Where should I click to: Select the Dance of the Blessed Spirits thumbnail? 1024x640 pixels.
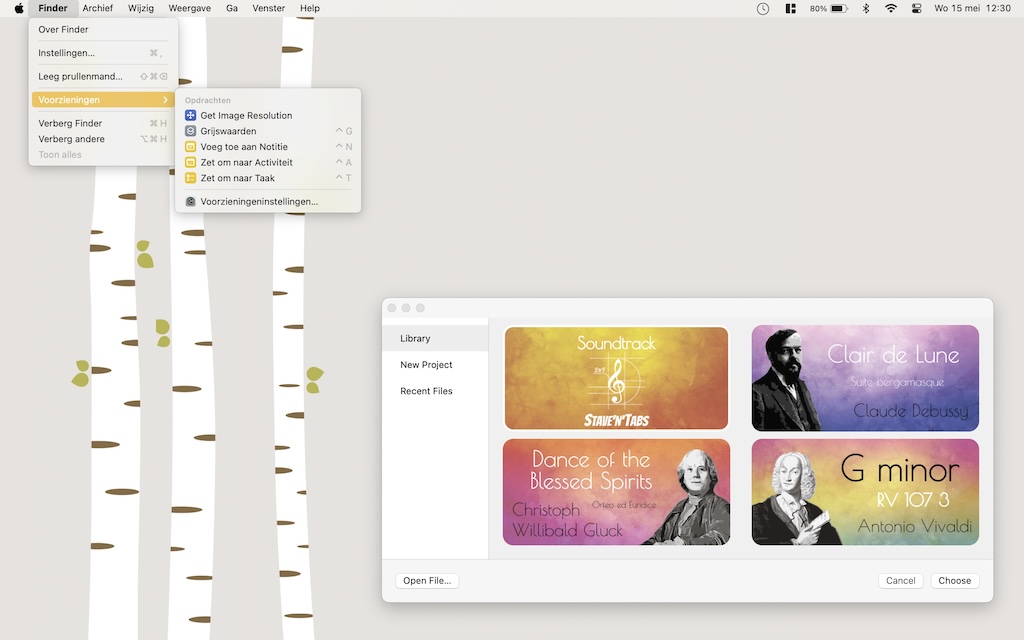(616, 492)
